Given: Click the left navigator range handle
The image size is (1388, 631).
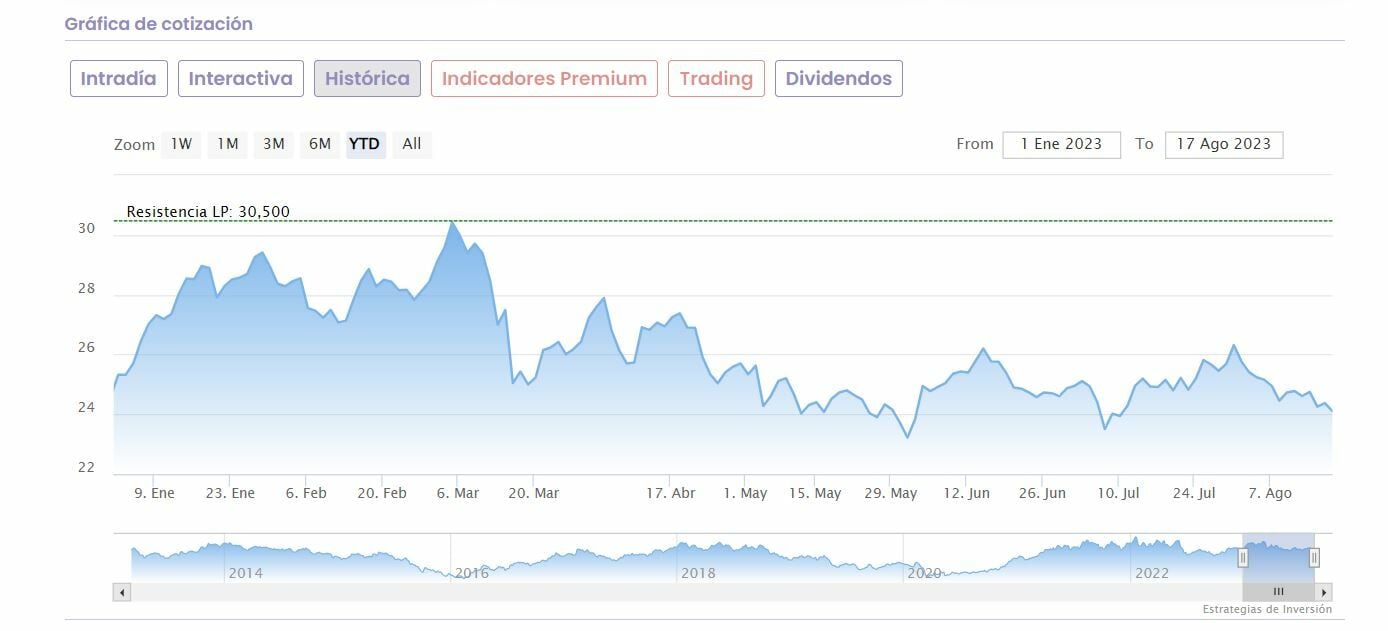Looking at the screenshot, I should [1243, 557].
